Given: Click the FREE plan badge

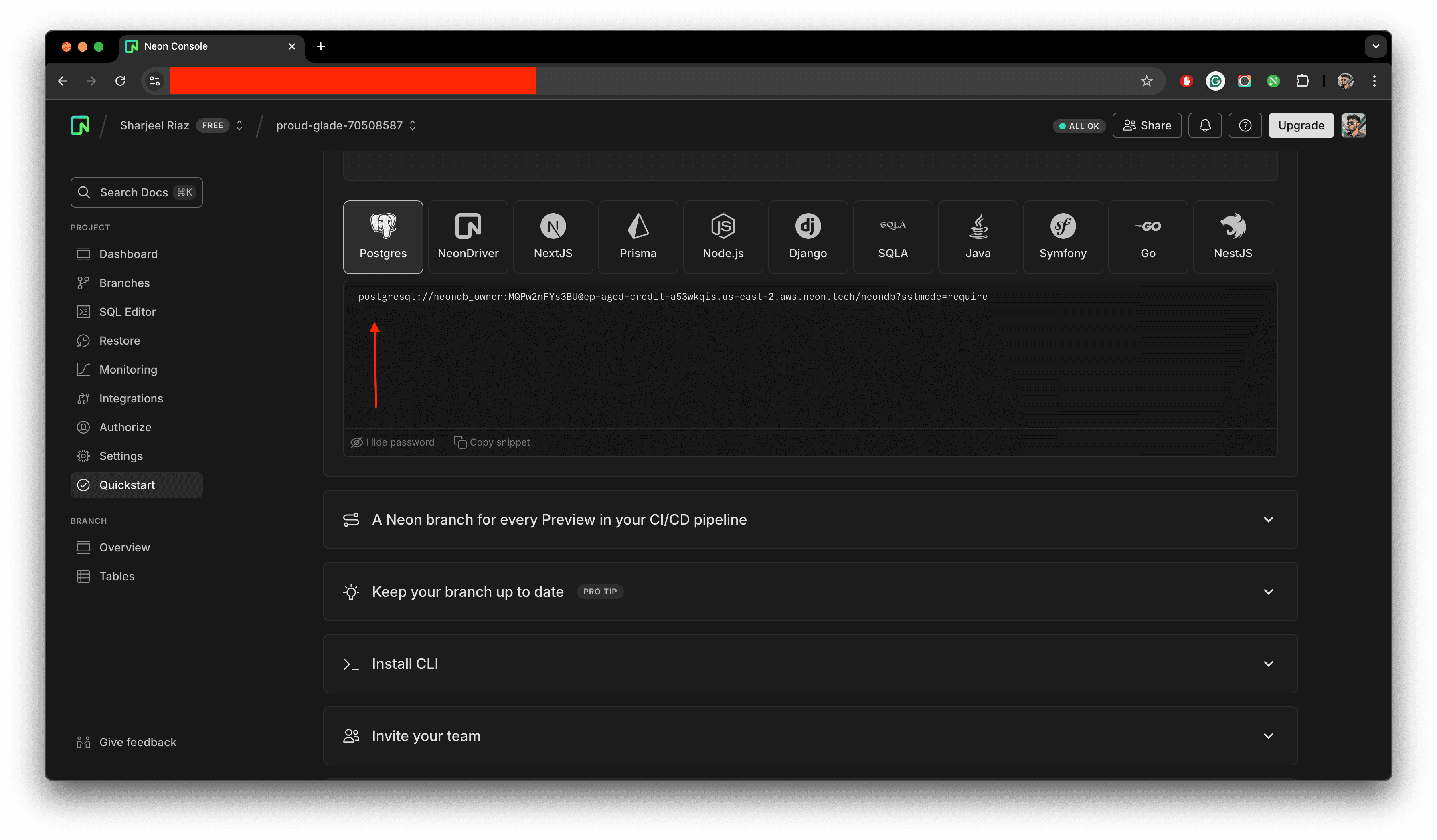Looking at the screenshot, I should (213, 125).
